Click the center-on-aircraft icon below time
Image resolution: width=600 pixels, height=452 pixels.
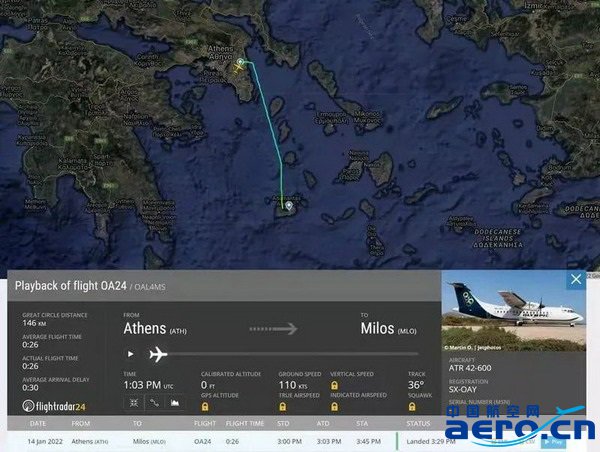(134, 403)
